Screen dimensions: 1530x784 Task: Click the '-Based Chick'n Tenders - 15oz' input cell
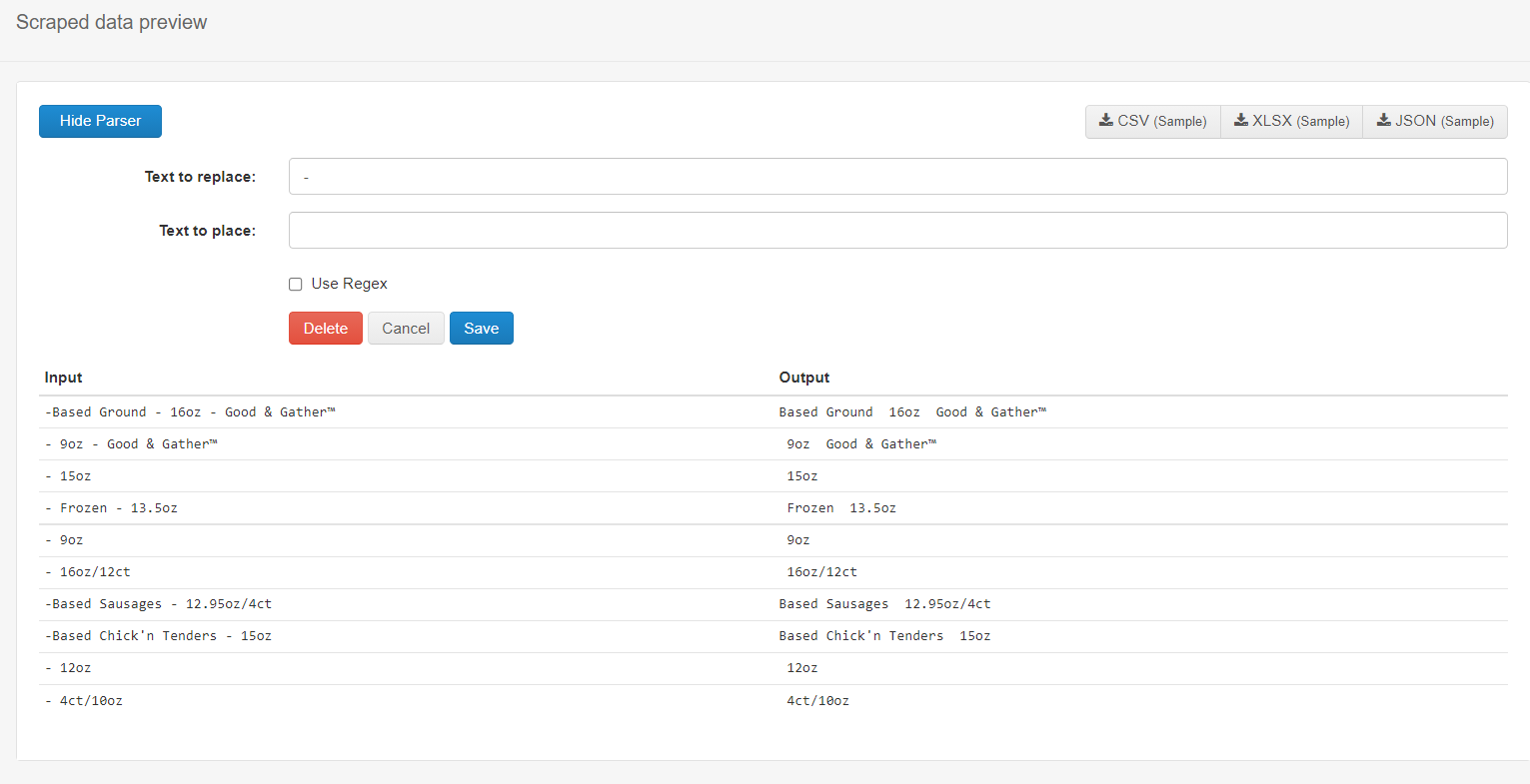point(158,636)
